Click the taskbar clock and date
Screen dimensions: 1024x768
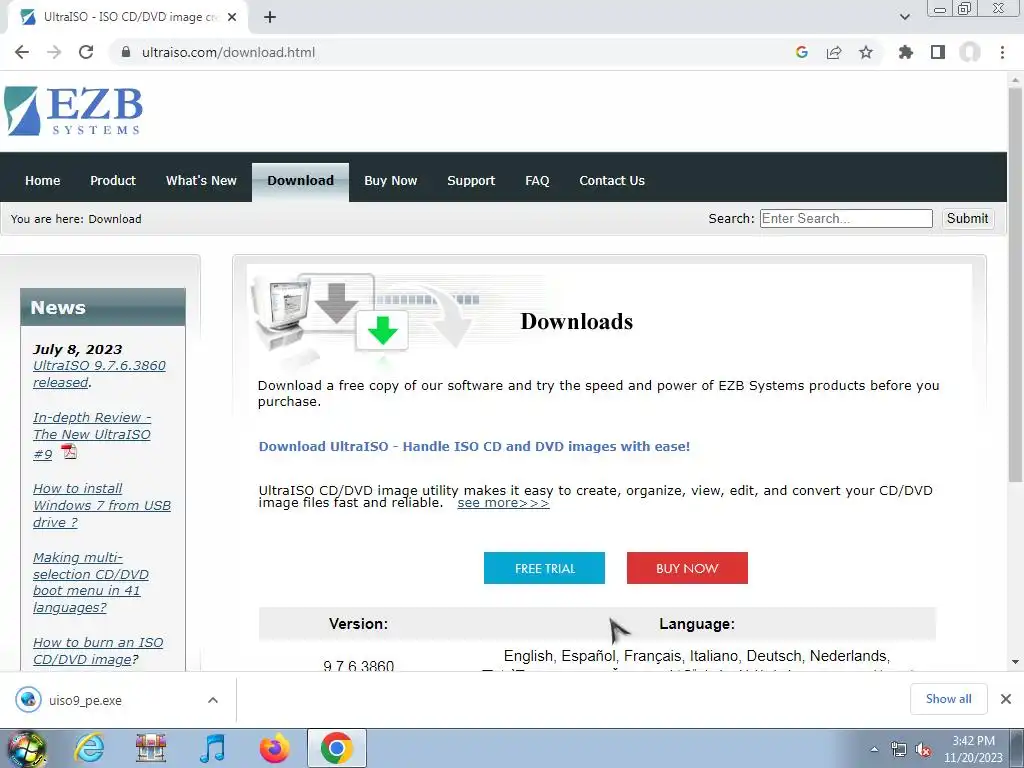[x=973, y=749]
